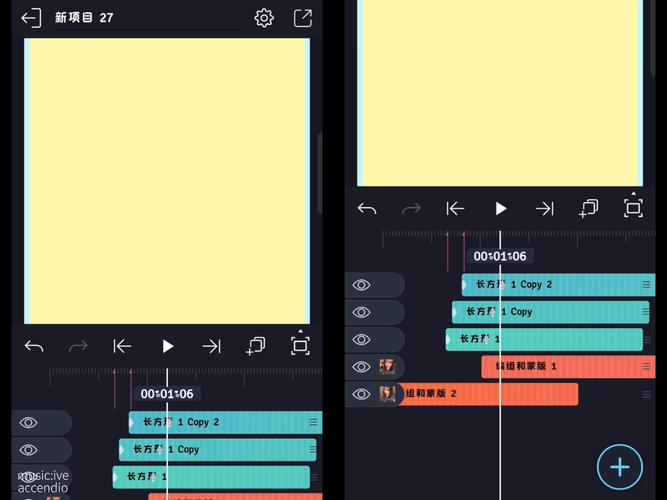Image resolution: width=667 pixels, height=500 pixels.
Task: Tap the three-line handle on the right-hand 长方形 1 Copy 2 clip
Action: click(x=646, y=285)
